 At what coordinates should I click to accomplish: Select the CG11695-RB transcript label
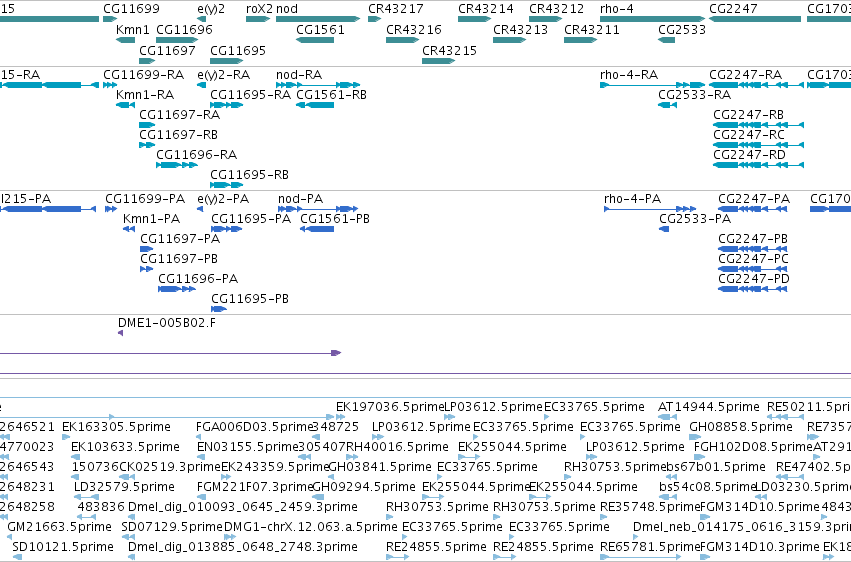[x=250, y=175]
